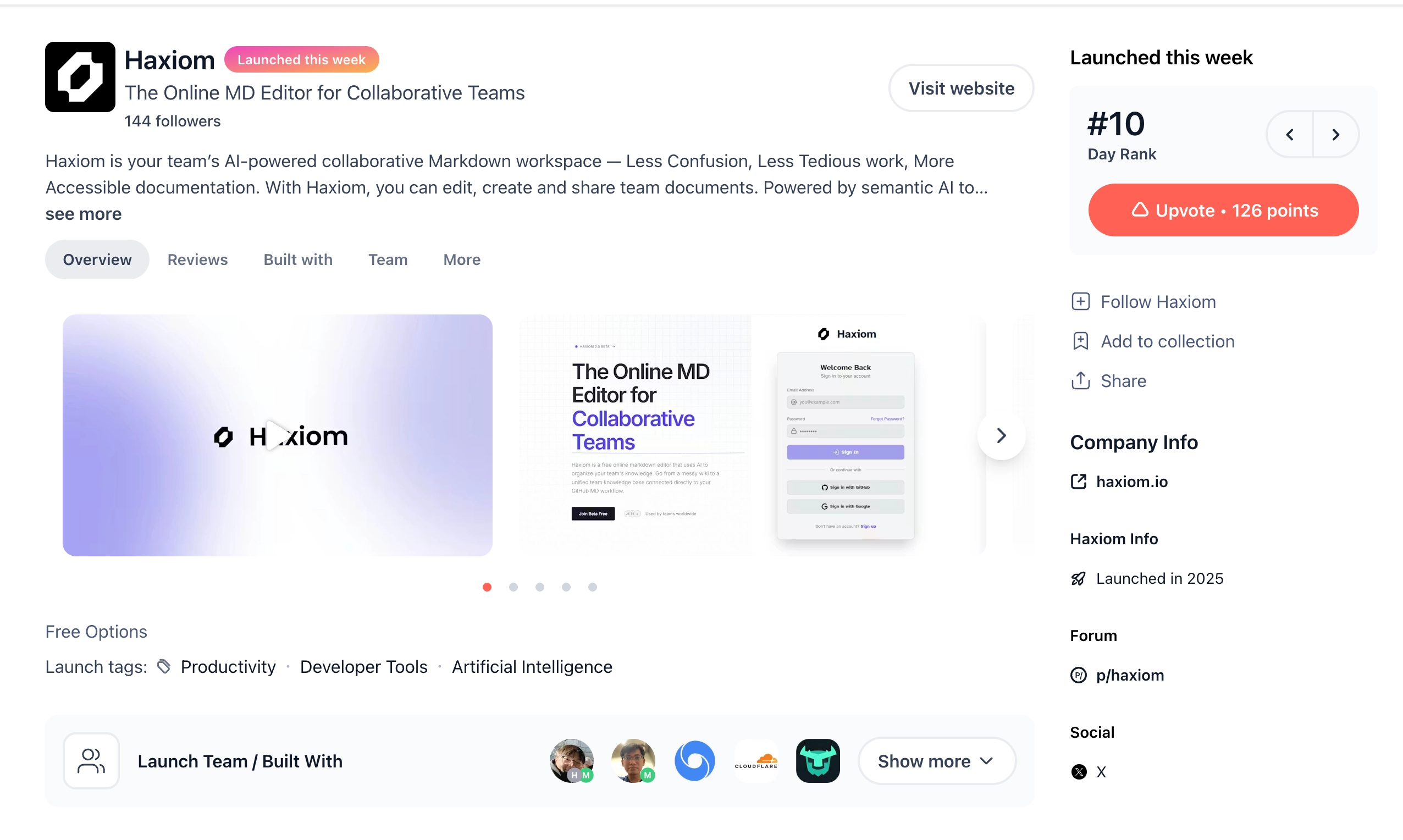Click the Haxiom logo icon

[x=80, y=77]
